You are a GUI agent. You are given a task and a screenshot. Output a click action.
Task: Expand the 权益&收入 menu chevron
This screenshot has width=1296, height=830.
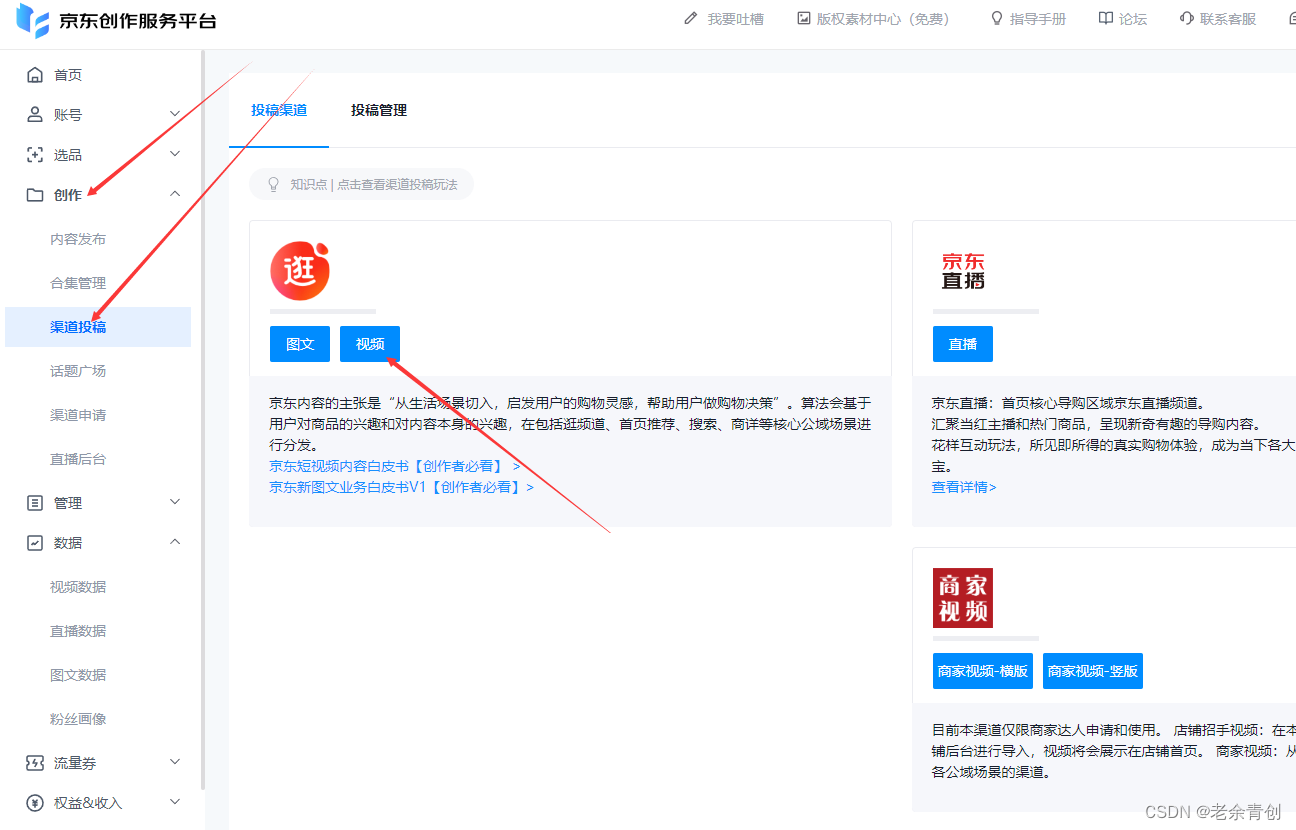point(175,802)
